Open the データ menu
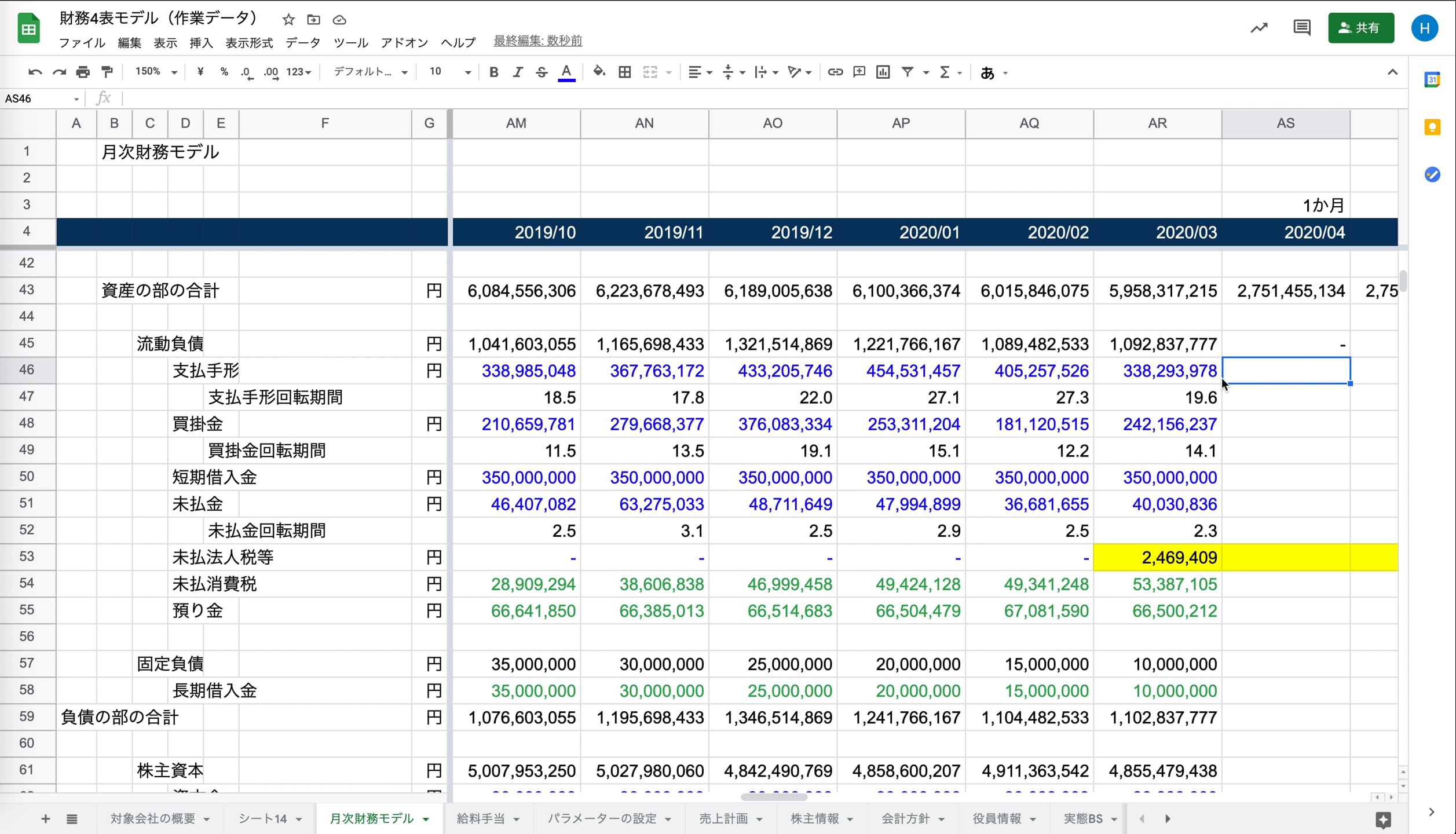This screenshot has width=1456, height=834. (x=302, y=42)
